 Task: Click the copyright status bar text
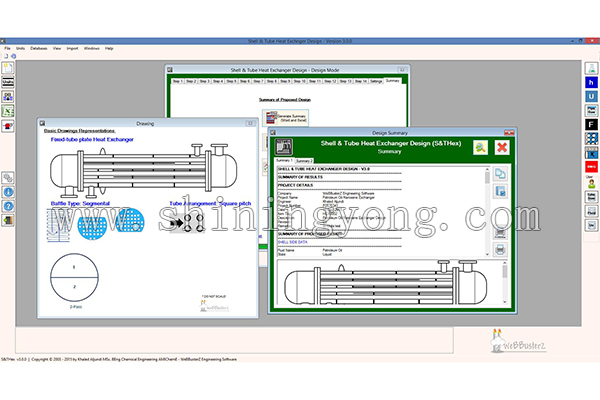(119, 359)
